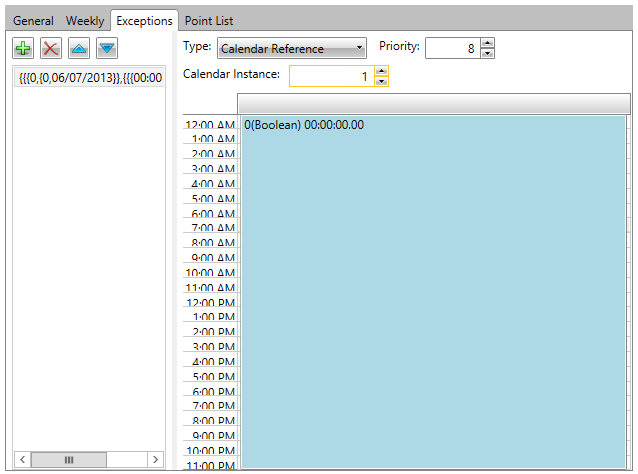Click the move up arrow icon
This screenshot has height=474, width=638.
point(79,48)
